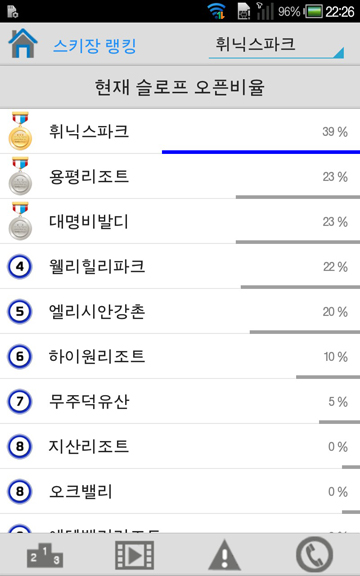Select the 오크밸리 row
Screen dimensions: 360x576
tap(180, 491)
